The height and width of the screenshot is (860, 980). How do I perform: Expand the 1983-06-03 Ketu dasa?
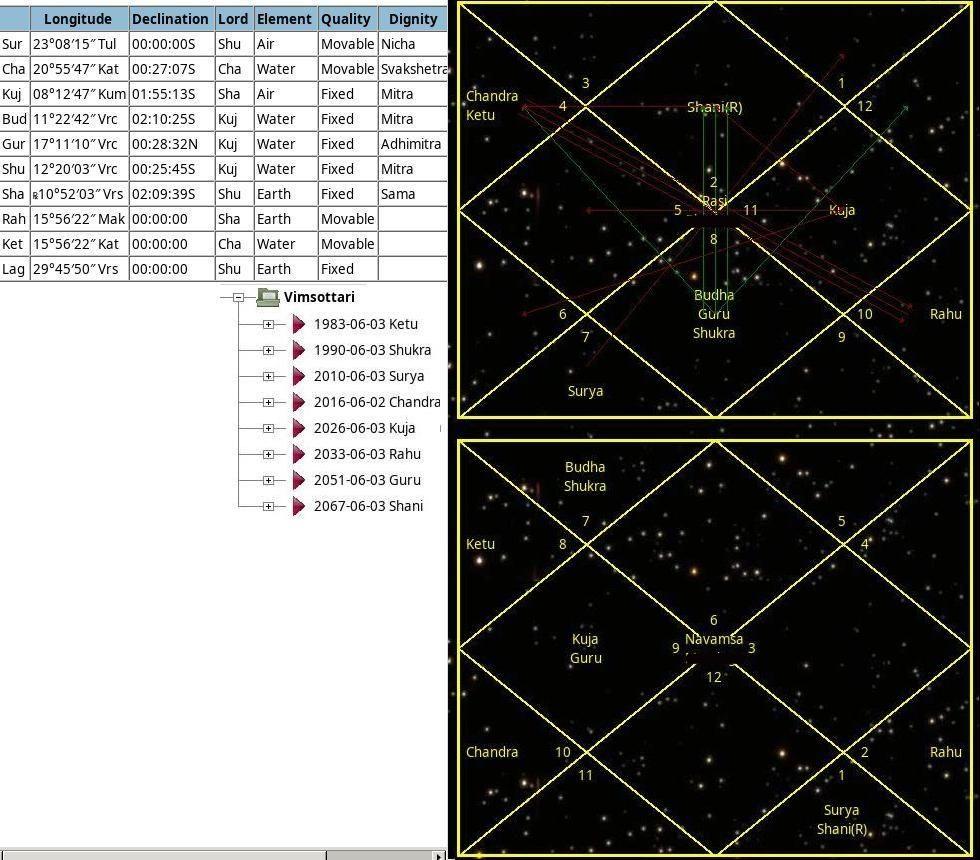pos(268,324)
